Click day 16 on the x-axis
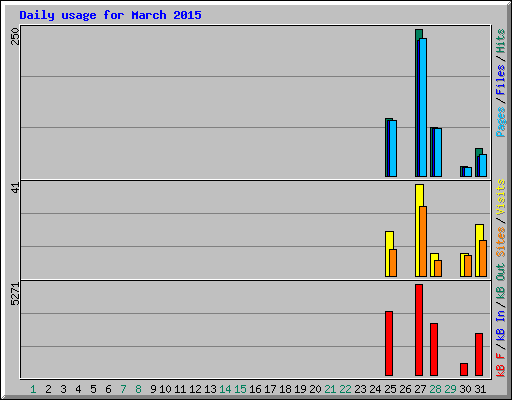Screen dimensions: 512x400 pos(255,389)
